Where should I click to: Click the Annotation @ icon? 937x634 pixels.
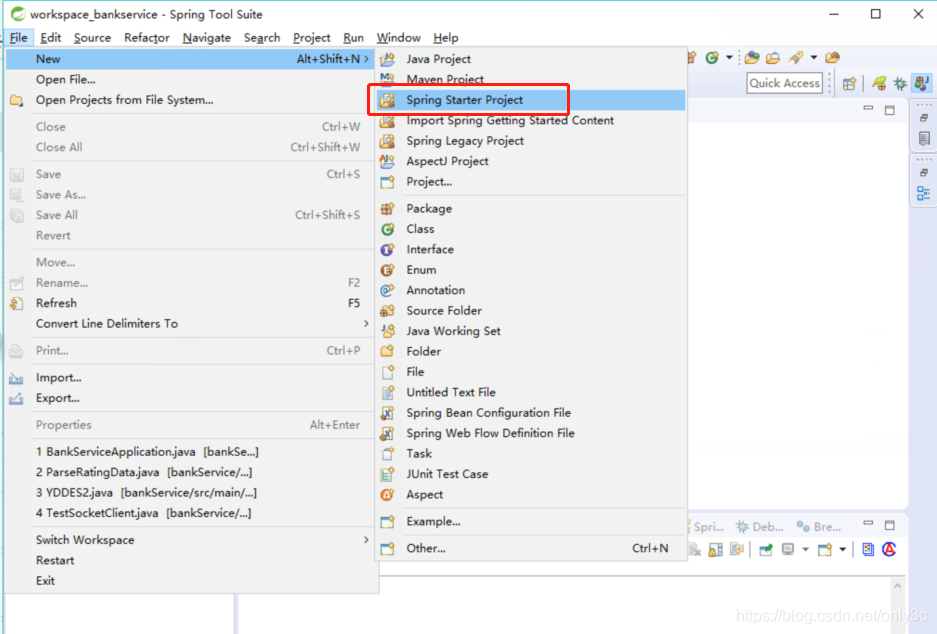pyautogui.click(x=387, y=290)
